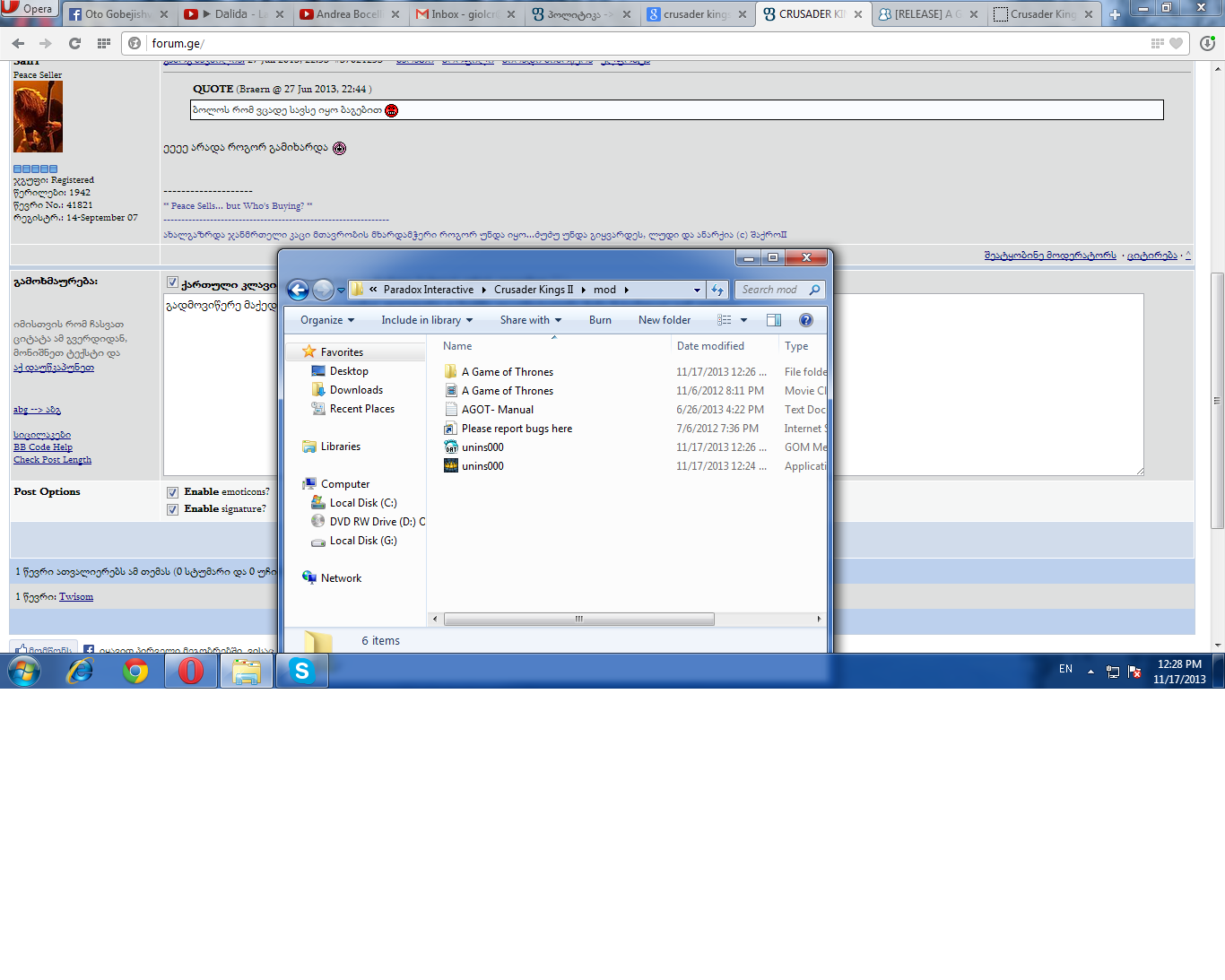The width and height of the screenshot is (1225, 980).
Task: Click the Burn toolbar button
Action: coord(600,320)
